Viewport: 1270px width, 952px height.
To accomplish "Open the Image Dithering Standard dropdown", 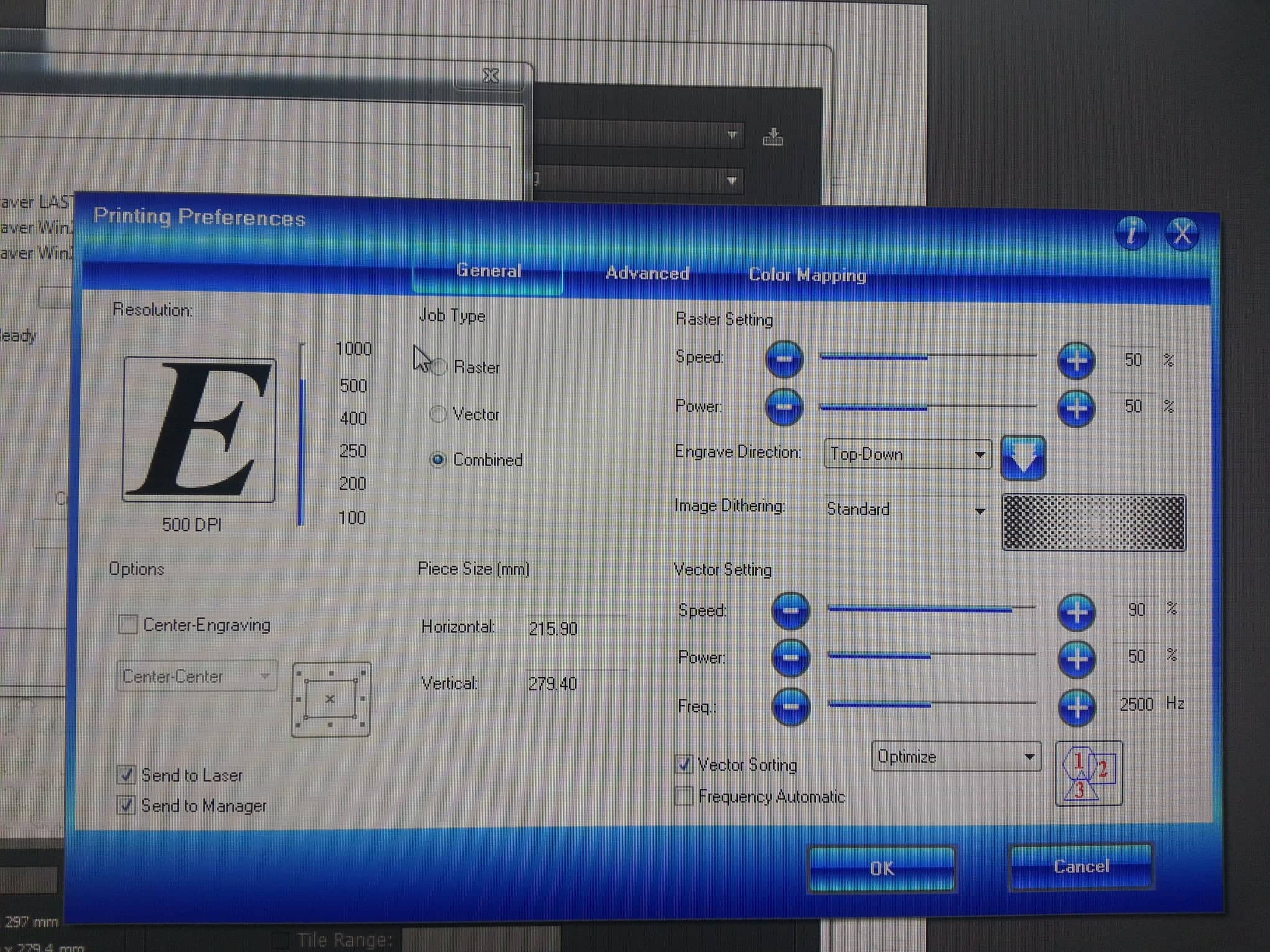I will coord(907,510).
